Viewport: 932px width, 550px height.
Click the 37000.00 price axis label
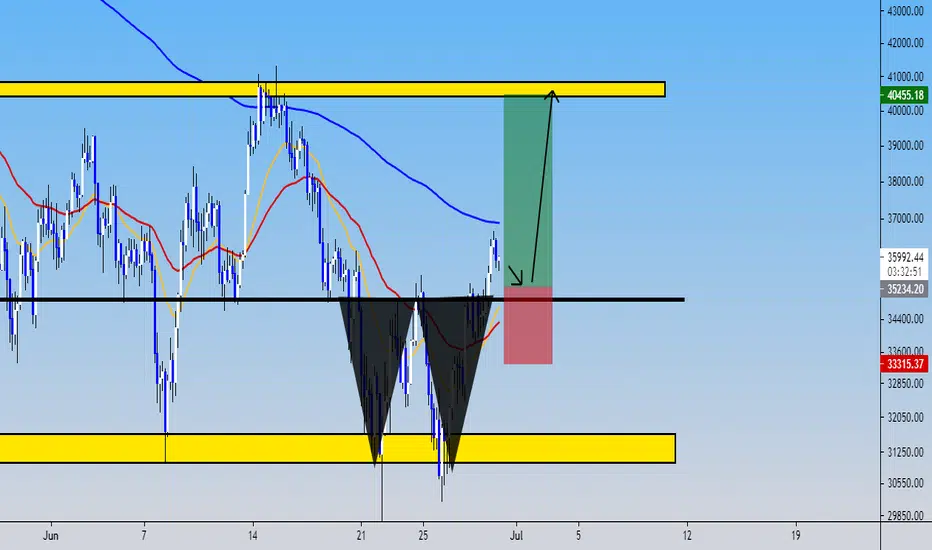pos(905,219)
